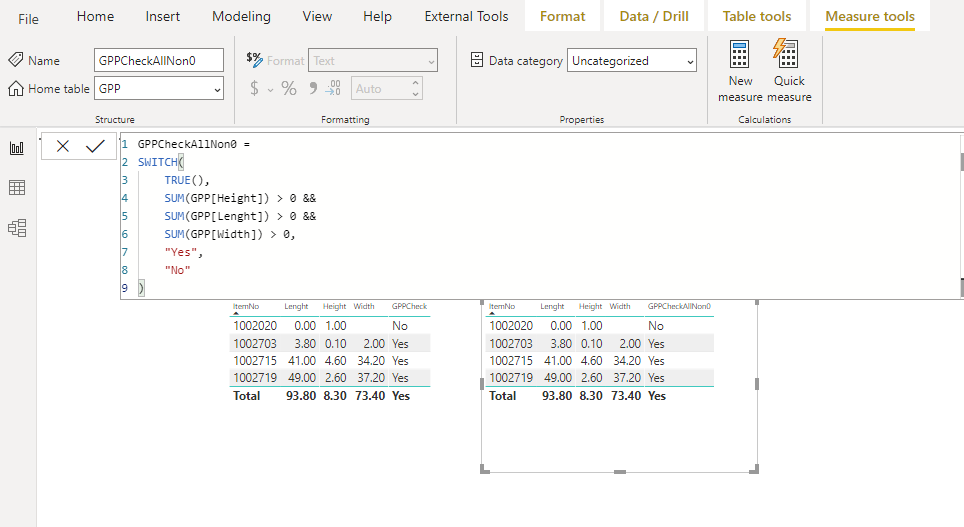Click Total row in left table
The width and height of the screenshot is (964, 527).
[x=330, y=396]
